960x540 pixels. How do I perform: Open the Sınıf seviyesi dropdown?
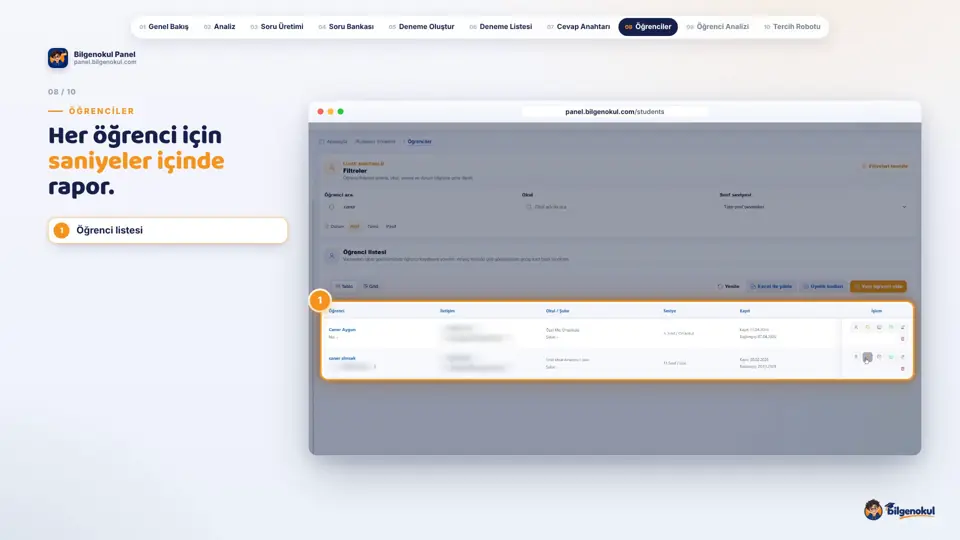[814, 207]
